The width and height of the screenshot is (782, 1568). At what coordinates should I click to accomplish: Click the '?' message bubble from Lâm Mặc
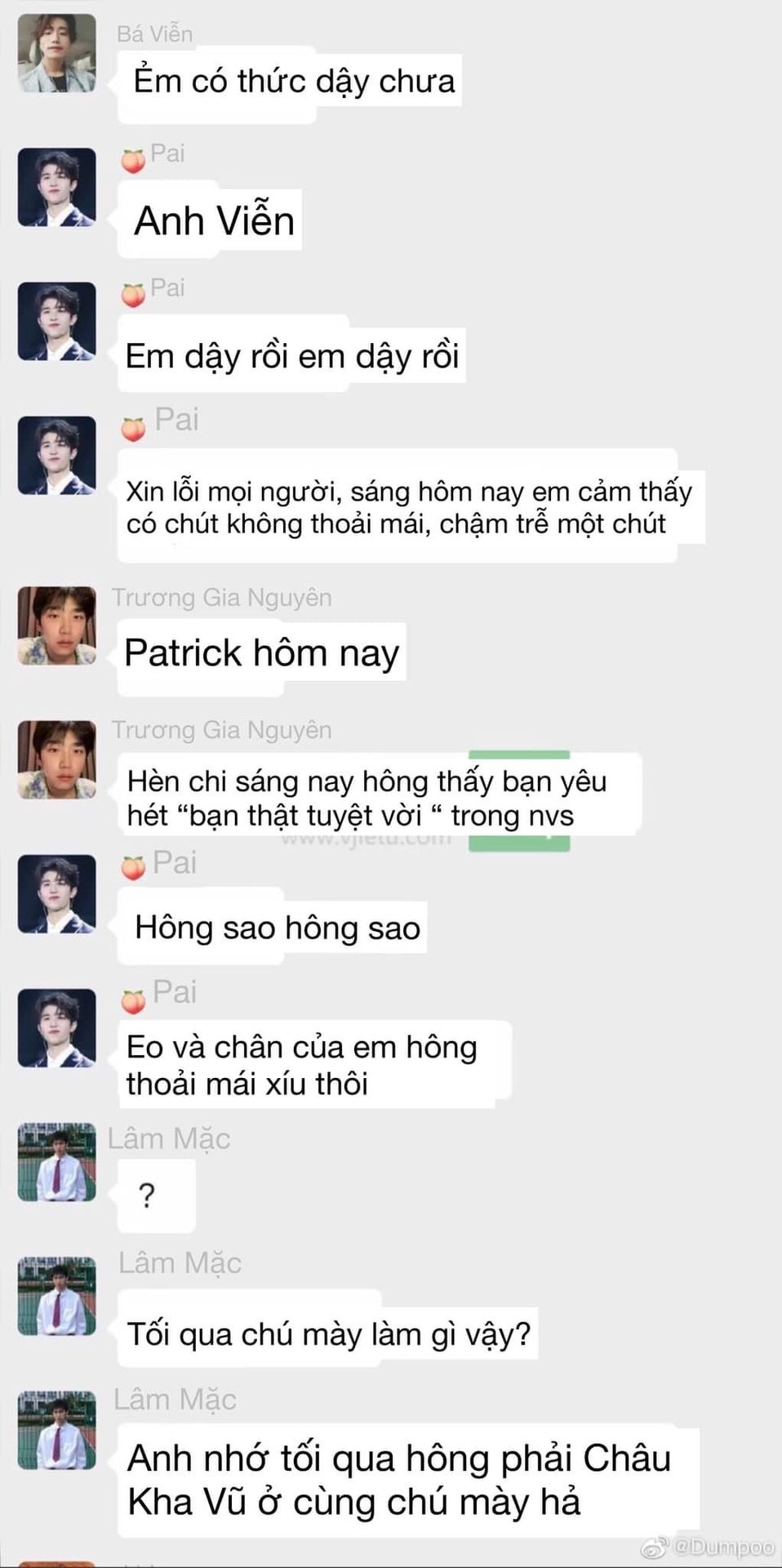156,1196
